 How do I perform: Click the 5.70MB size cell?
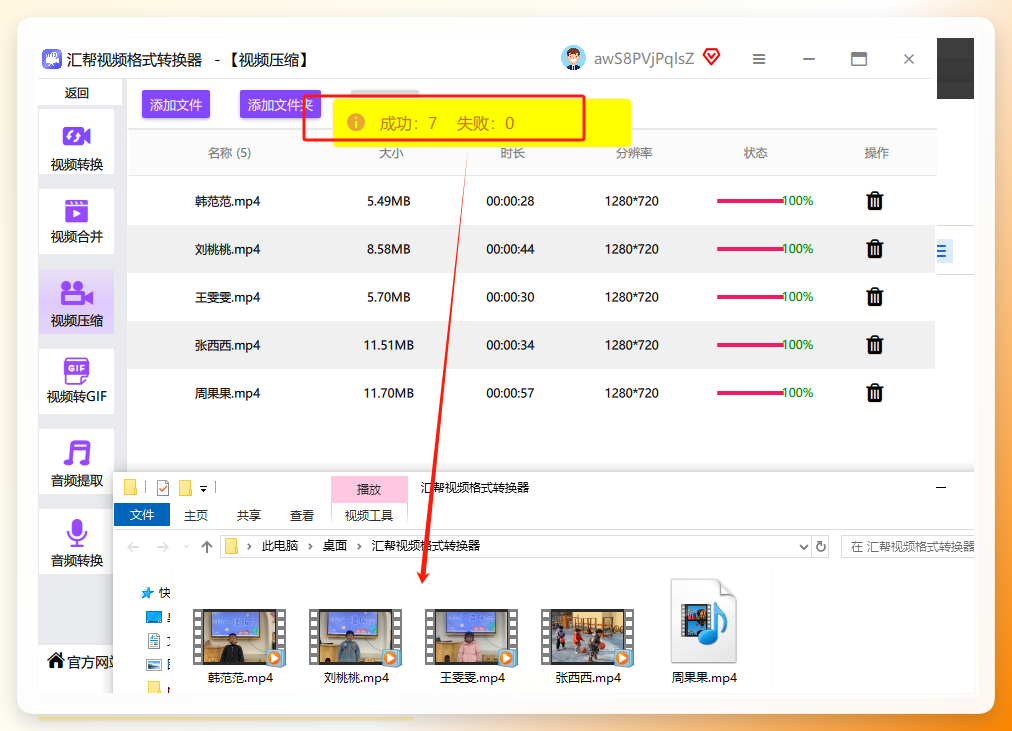coord(389,297)
